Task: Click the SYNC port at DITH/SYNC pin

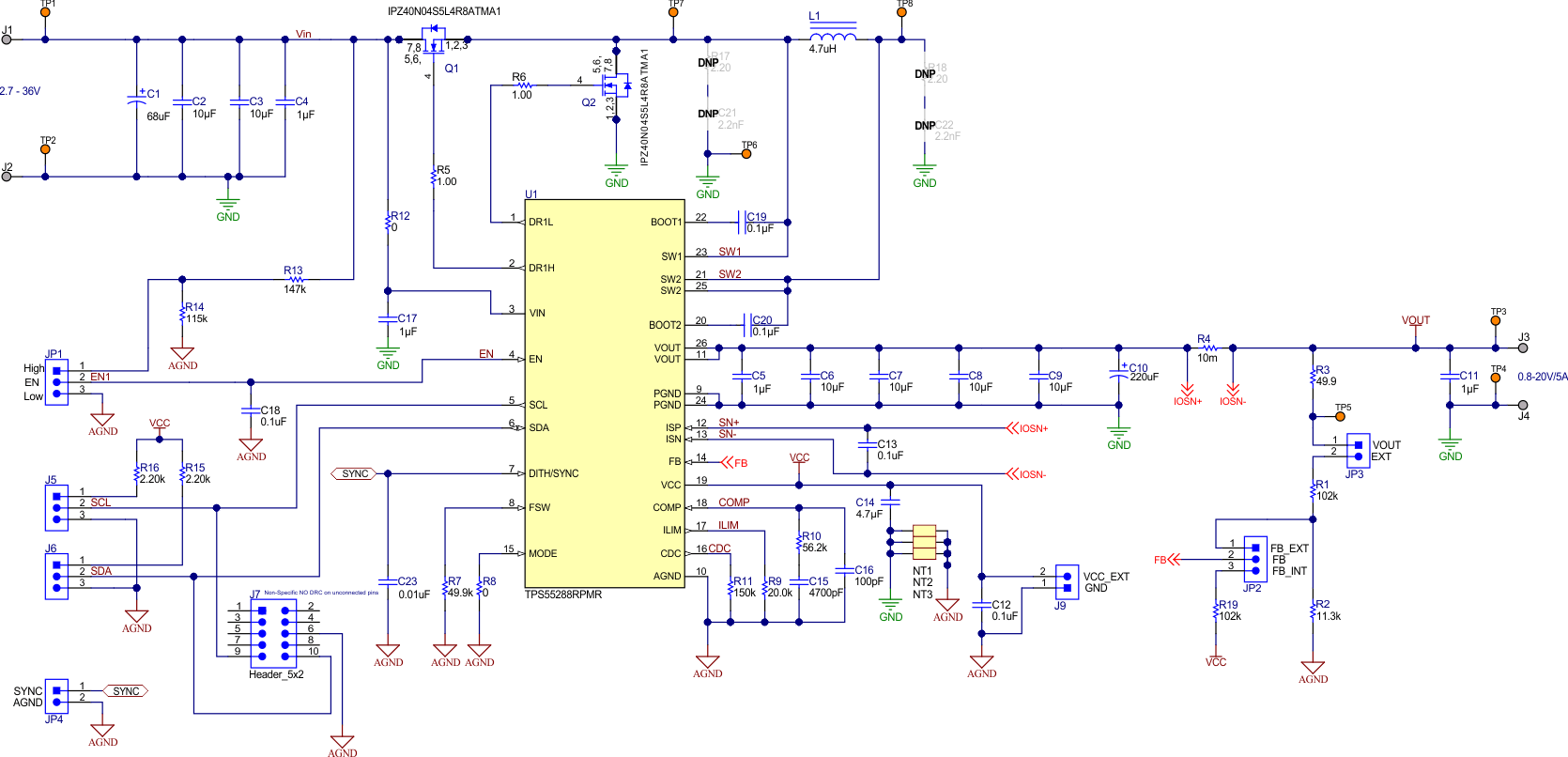Action: pos(354,473)
